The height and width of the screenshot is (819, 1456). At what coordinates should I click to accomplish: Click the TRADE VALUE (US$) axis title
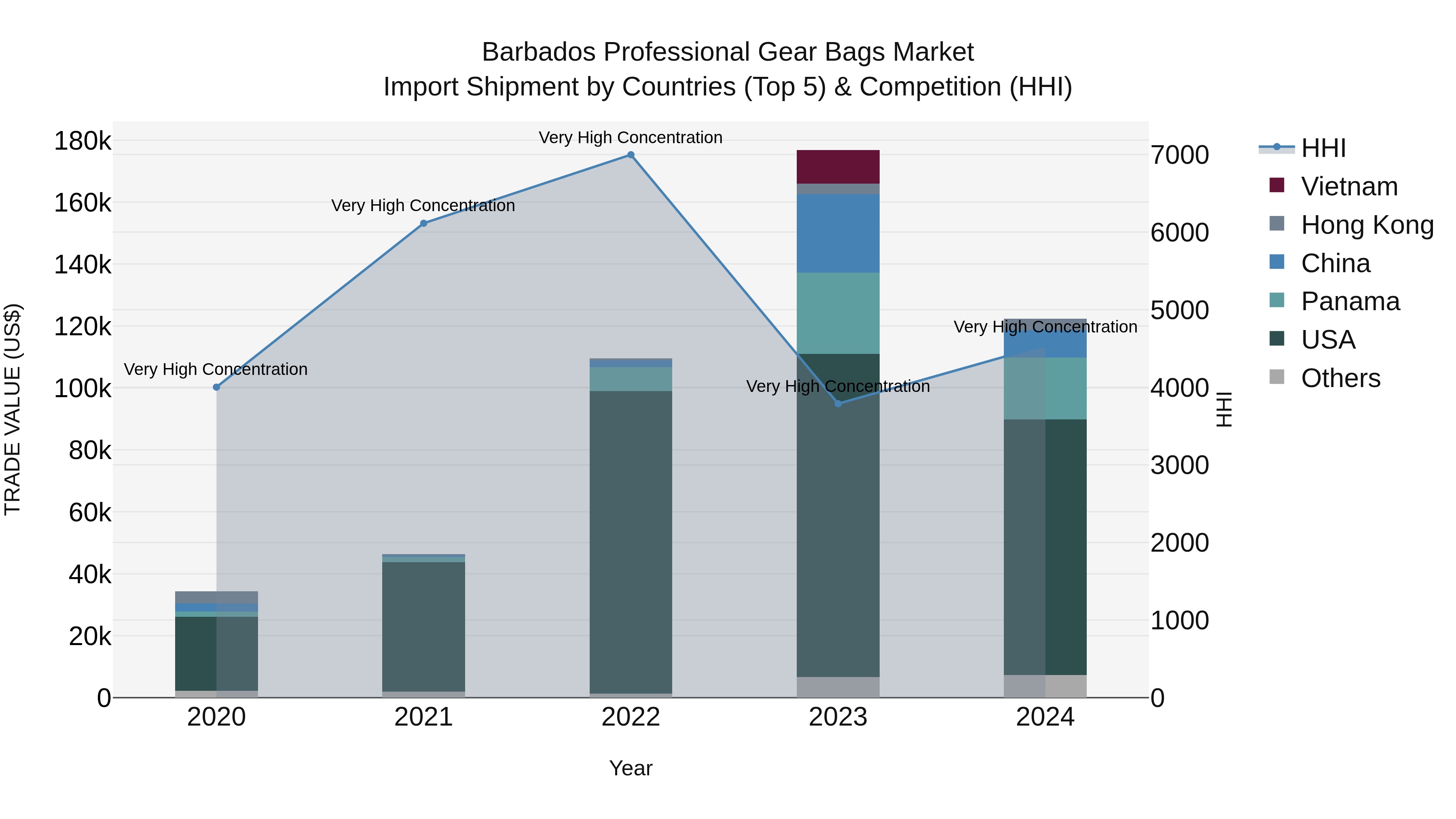(13, 409)
